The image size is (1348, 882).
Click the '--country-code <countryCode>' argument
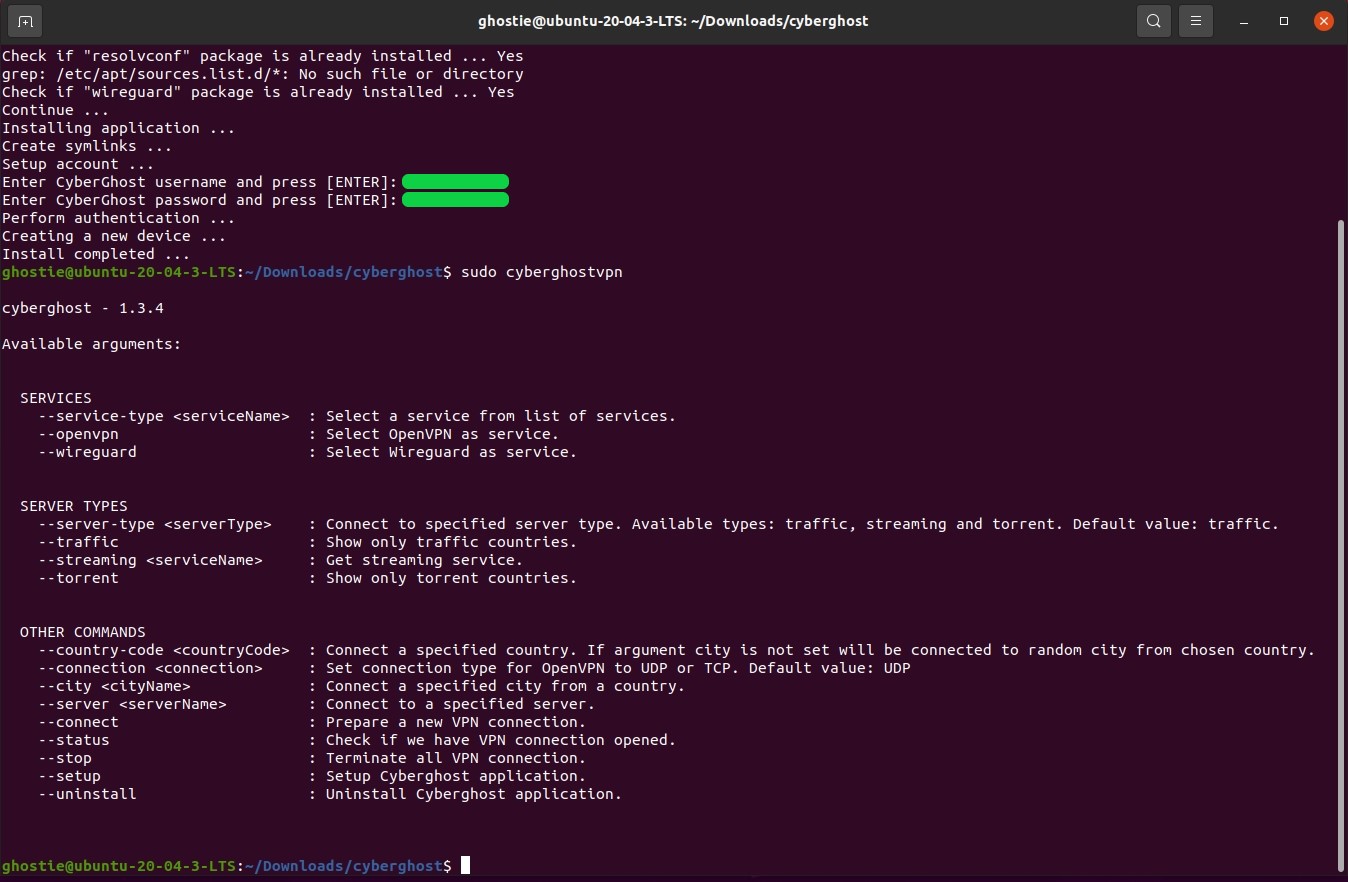click(x=164, y=650)
